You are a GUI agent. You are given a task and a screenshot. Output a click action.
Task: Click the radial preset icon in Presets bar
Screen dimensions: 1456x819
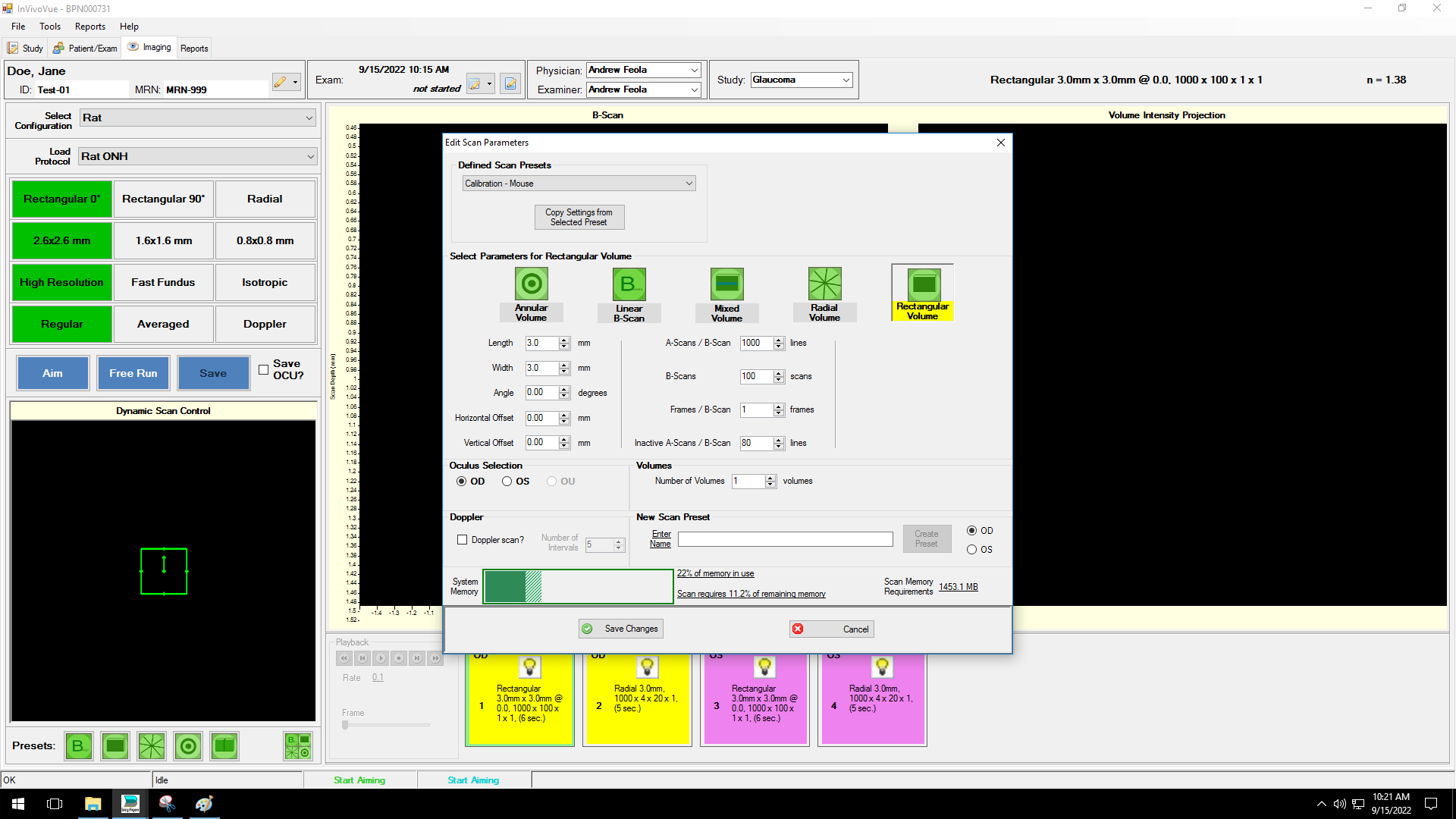(x=152, y=746)
